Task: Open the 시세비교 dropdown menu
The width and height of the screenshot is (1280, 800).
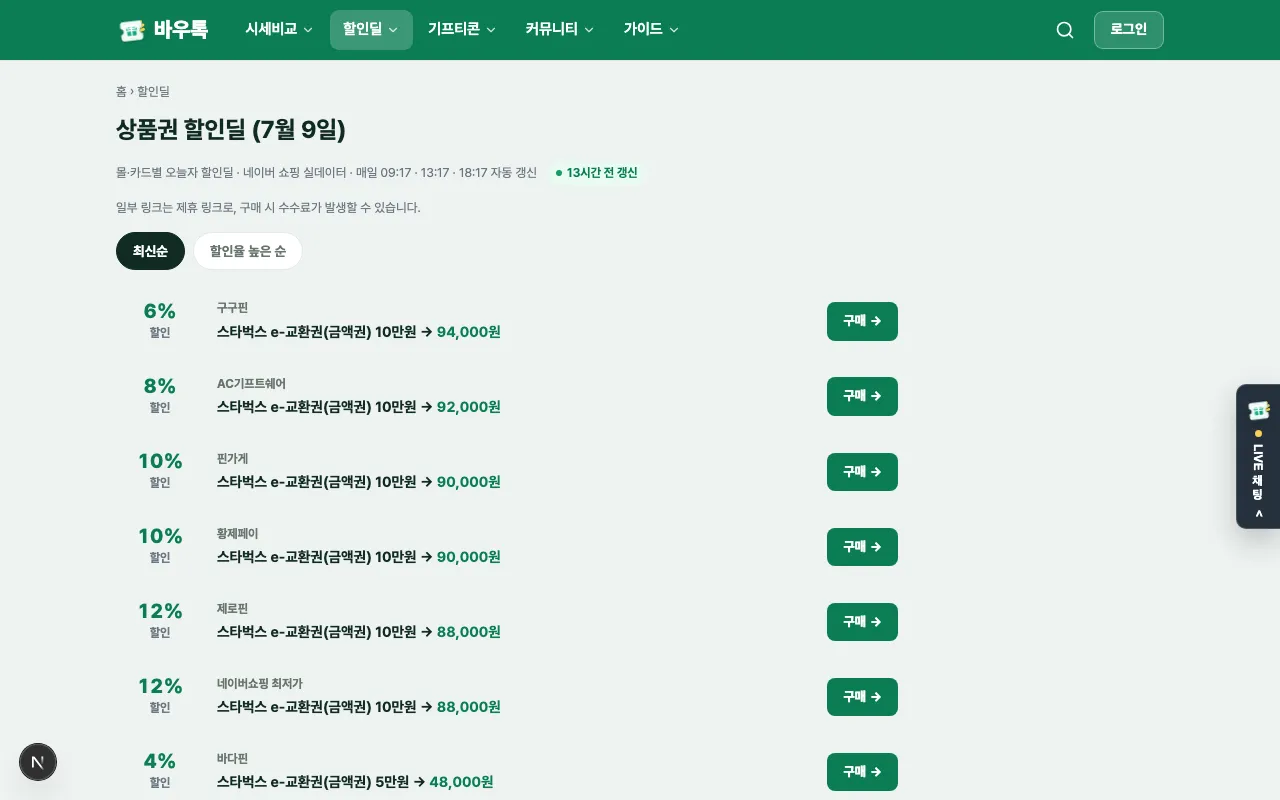Action: pyautogui.click(x=279, y=30)
